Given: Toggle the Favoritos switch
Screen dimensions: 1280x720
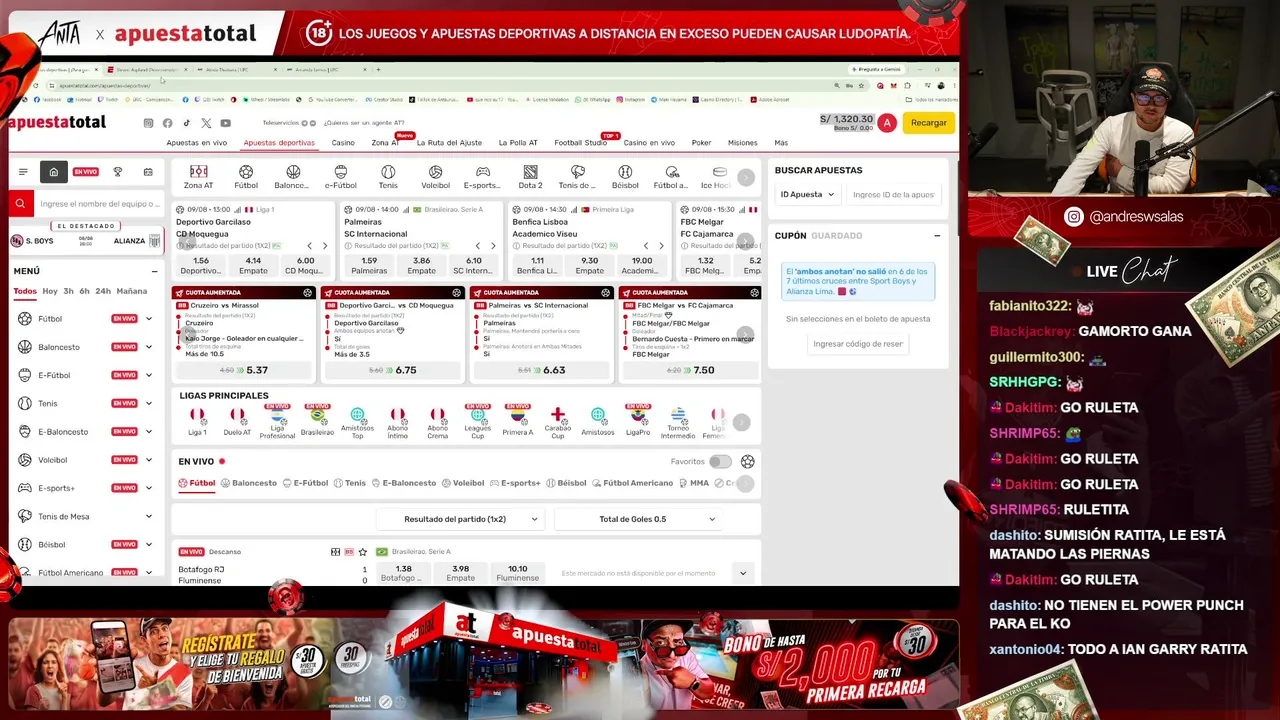Looking at the screenshot, I should (x=720, y=462).
